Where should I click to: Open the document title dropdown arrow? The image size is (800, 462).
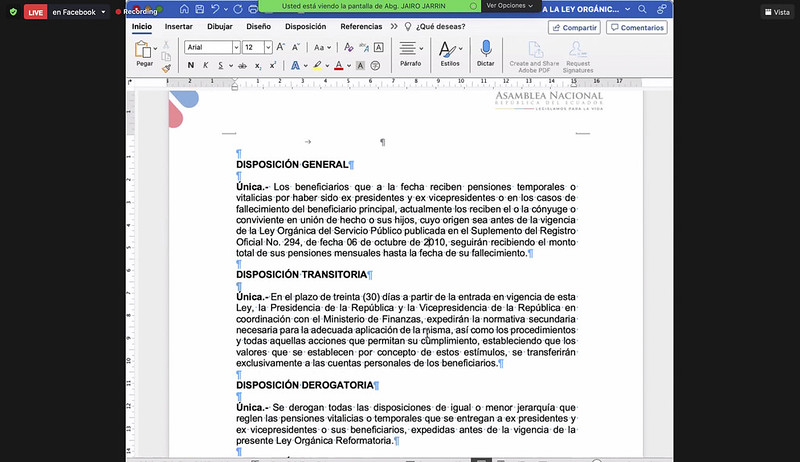point(628,9)
